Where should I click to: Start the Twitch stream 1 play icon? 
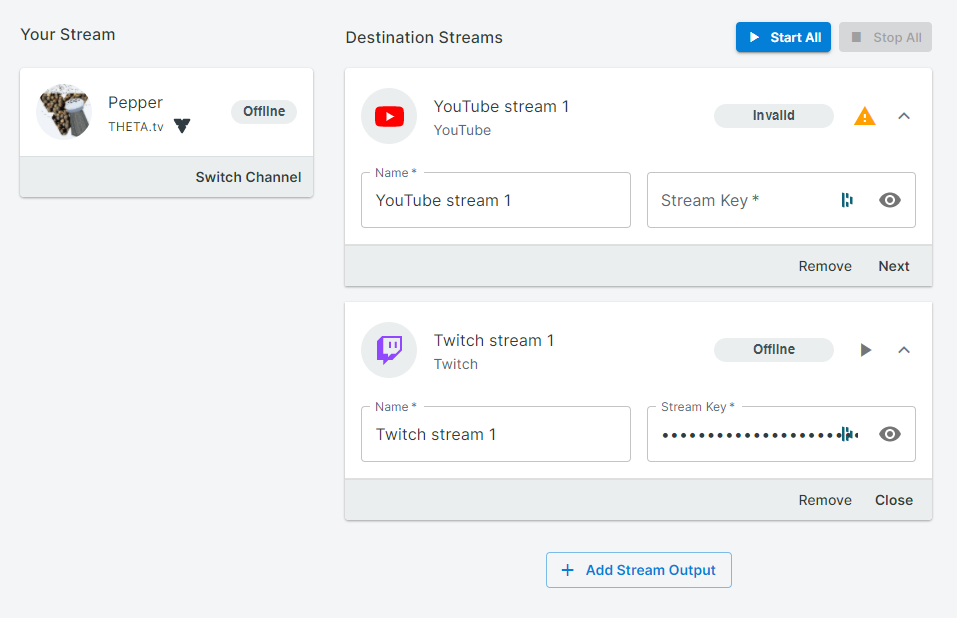coord(865,350)
